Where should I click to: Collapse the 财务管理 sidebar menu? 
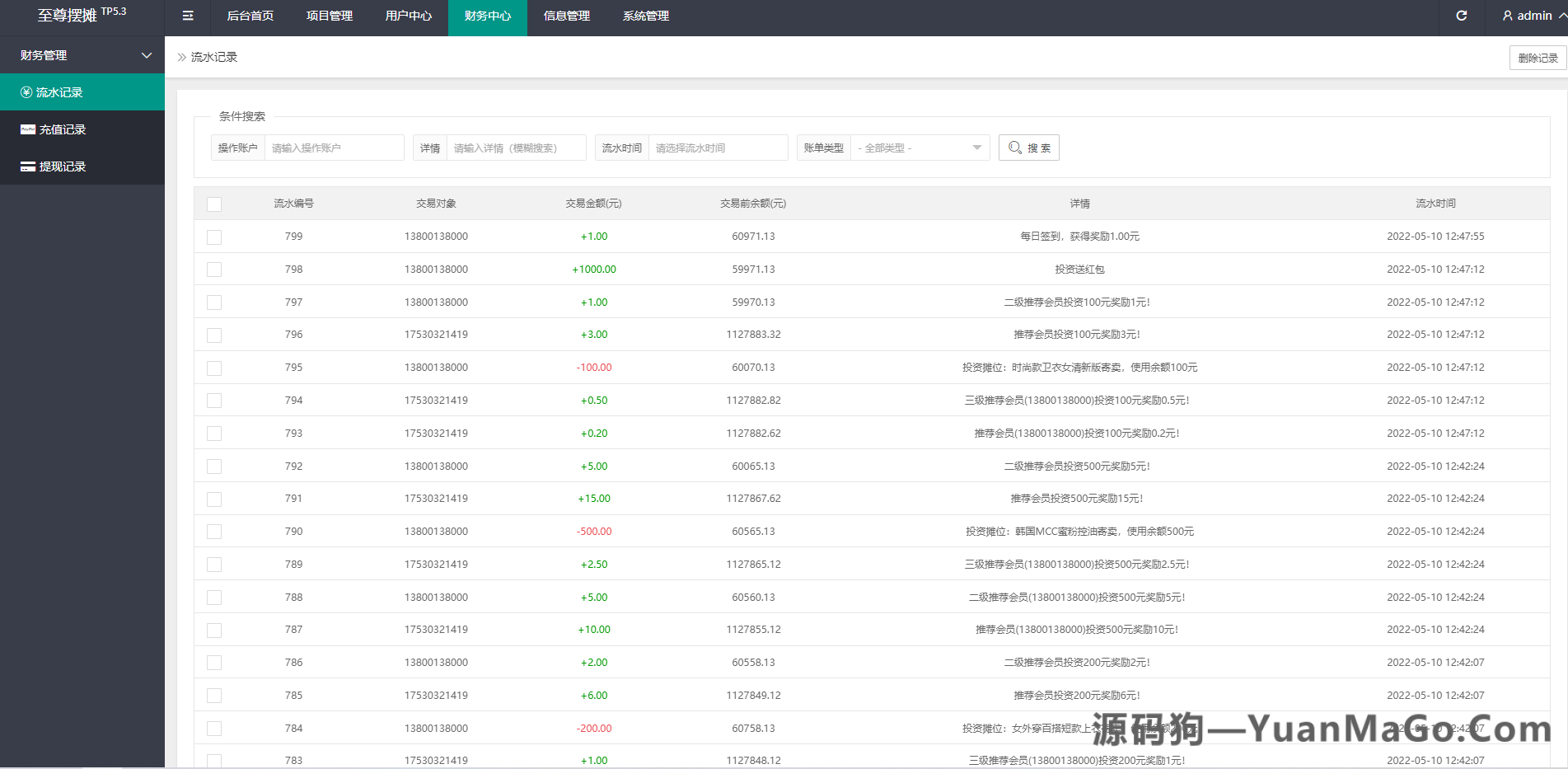point(147,55)
